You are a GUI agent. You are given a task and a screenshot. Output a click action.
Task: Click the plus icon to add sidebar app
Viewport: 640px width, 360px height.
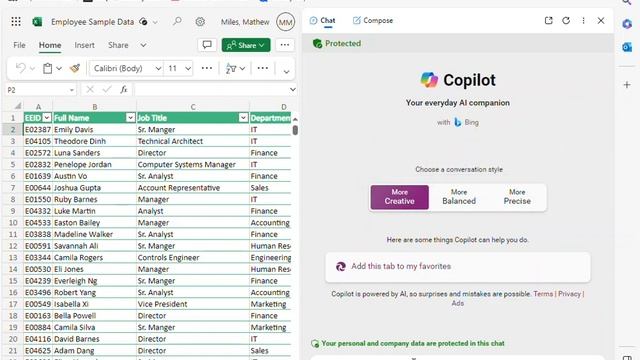(627, 85)
